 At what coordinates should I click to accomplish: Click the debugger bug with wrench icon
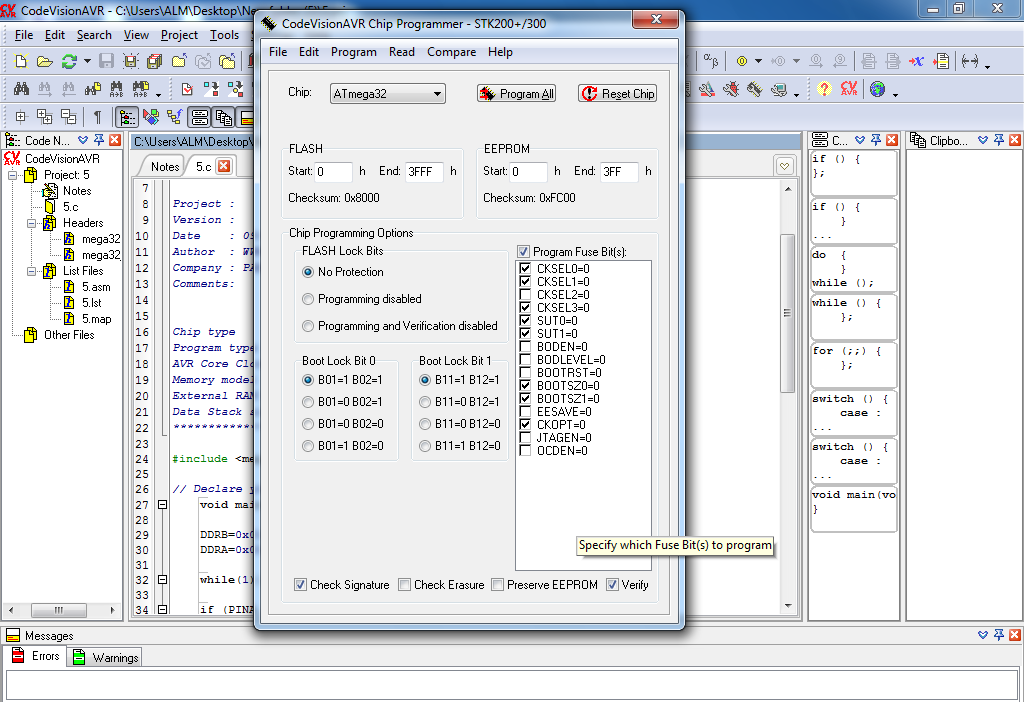point(731,89)
